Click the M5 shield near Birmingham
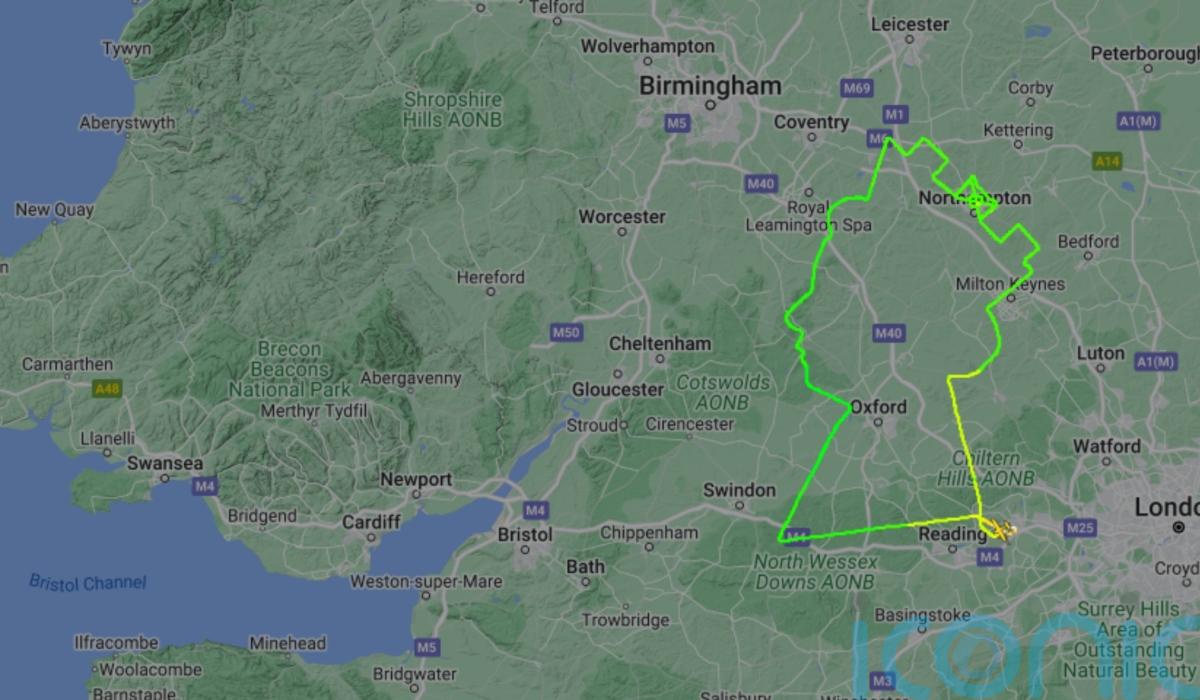The image size is (1200, 700). (x=677, y=122)
